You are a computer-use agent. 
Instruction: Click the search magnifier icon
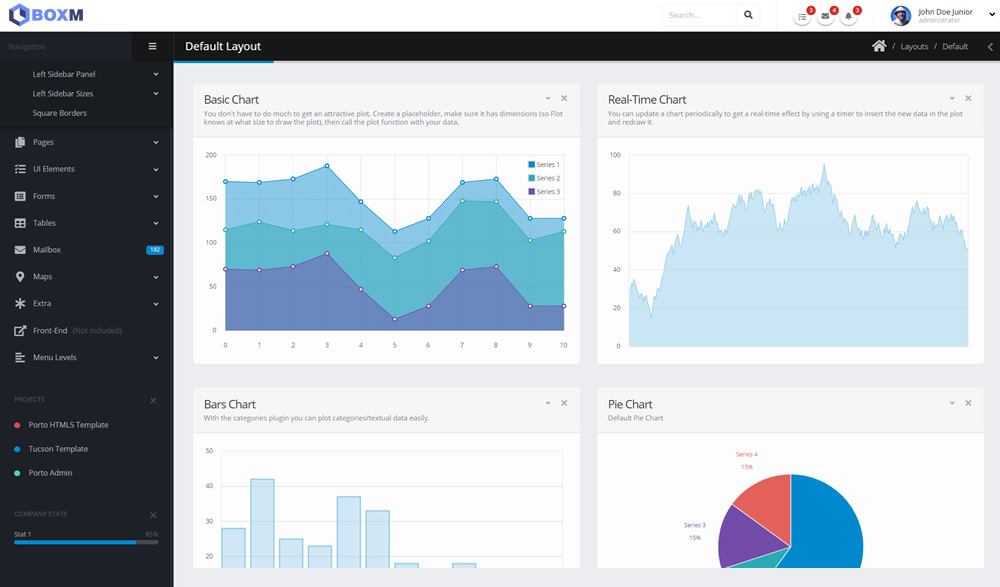(748, 15)
